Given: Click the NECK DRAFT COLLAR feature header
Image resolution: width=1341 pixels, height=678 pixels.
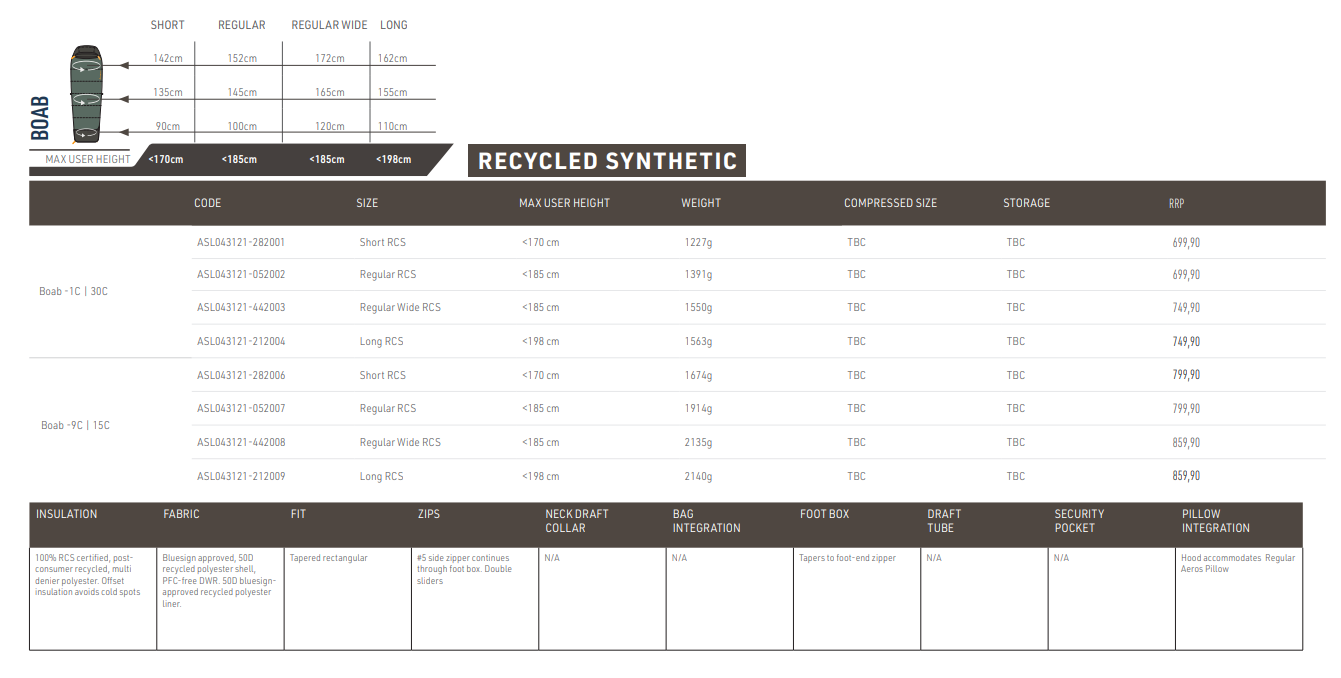Looking at the screenshot, I should click(x=577, y=521).
